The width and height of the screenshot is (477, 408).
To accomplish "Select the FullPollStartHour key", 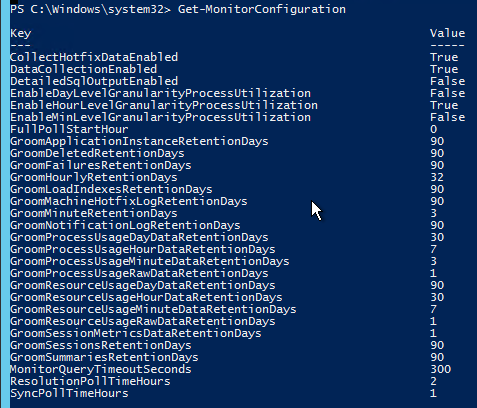I will tap(69, 129).
